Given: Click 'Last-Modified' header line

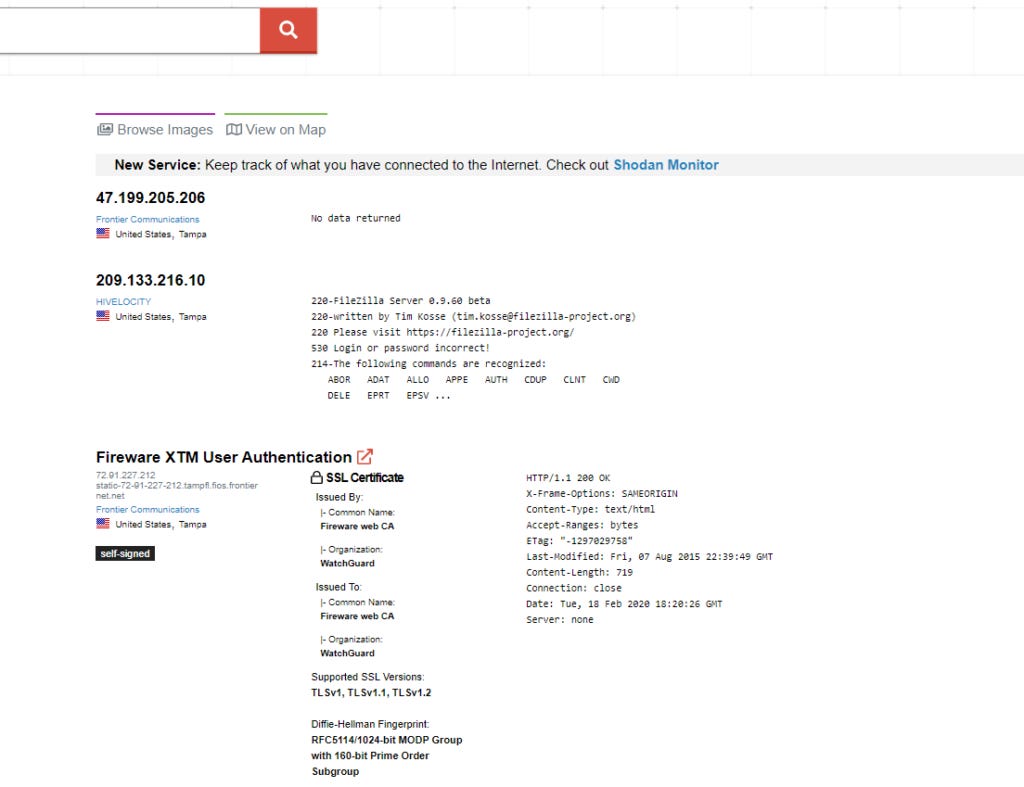Looking at the screenshot, I should pyautogui.click(x=649, y=557).
